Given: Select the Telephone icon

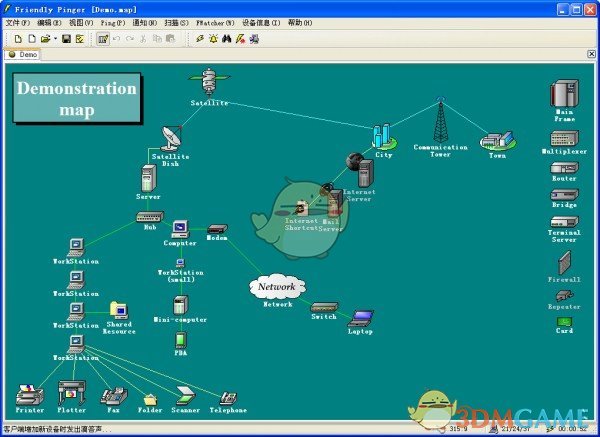Looking at the screenshot, I should (228, 398).
